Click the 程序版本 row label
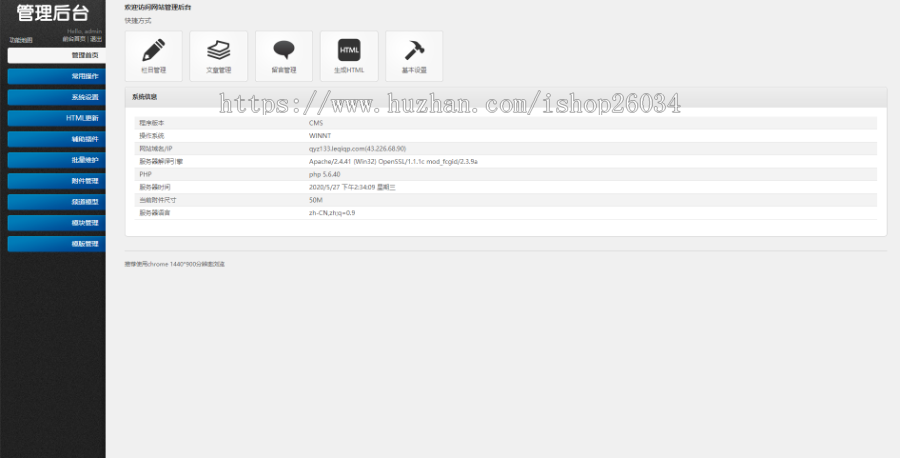The width and height of the screenshot is (900, 458). pos(152,123)
